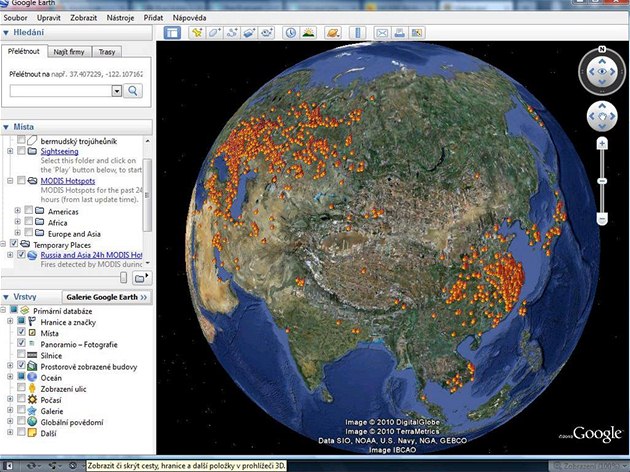Screen dimensions: 630x472
Task: Expand the Oceán layer node
Action: (x=10, y=376)
